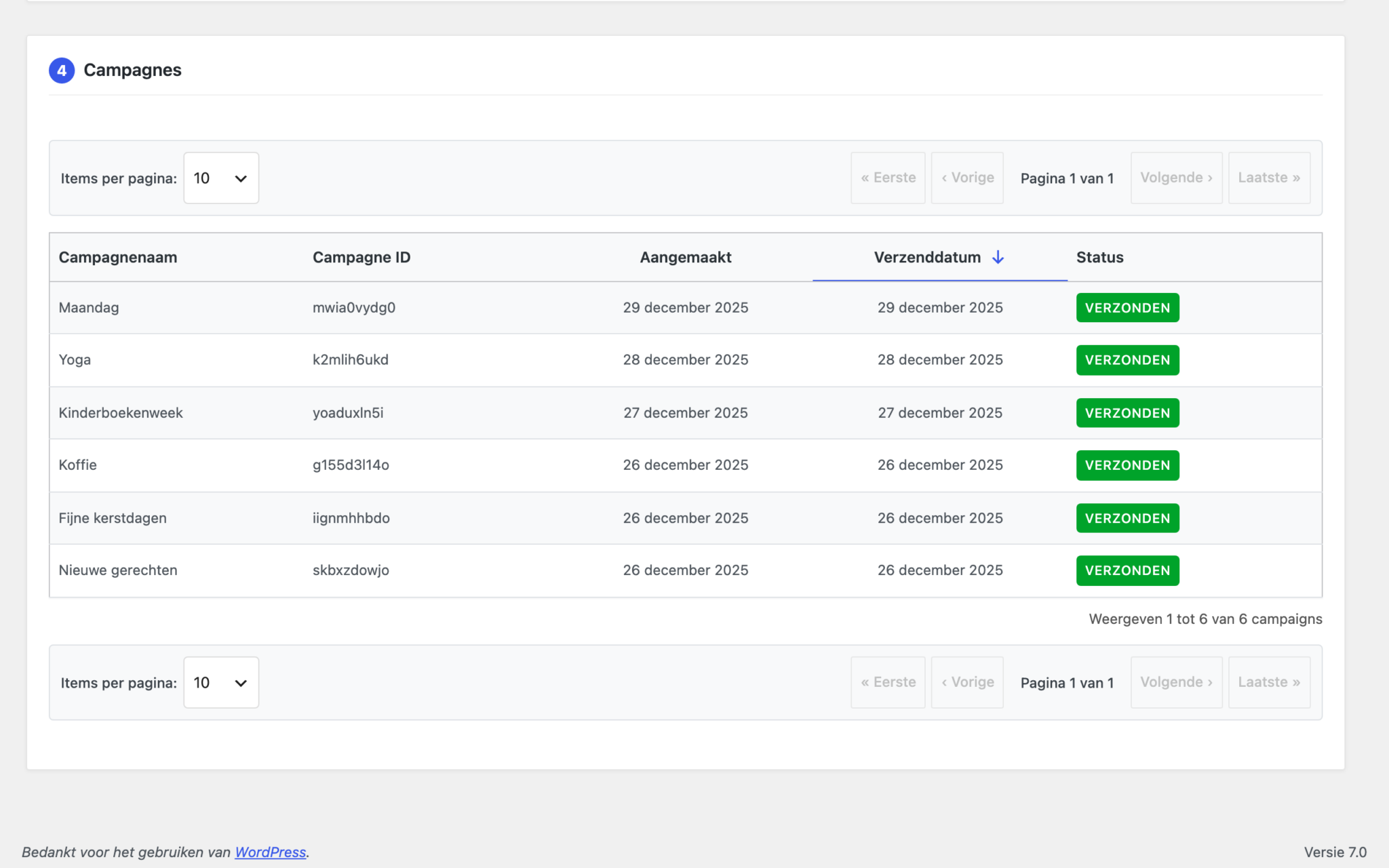
Task: Click VERZONDEN badge in Maandag row
Action: (x=1127, y=307)
